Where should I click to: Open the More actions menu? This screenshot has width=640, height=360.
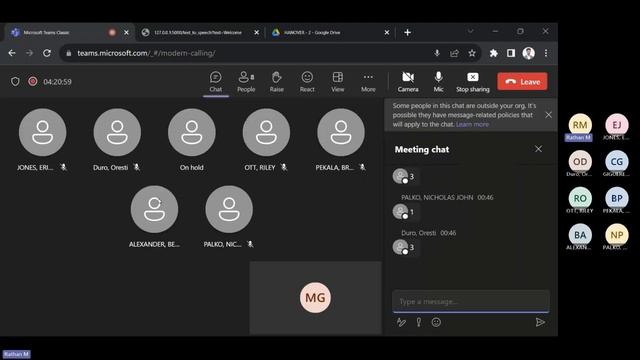[x=368, y=82]
